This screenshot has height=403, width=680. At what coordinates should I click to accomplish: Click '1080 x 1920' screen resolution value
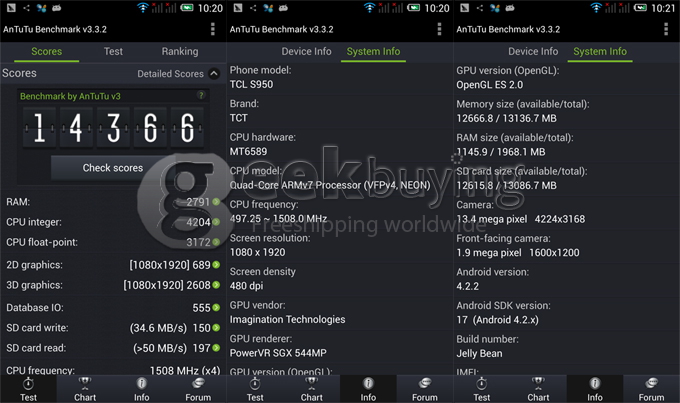(258, 252)
